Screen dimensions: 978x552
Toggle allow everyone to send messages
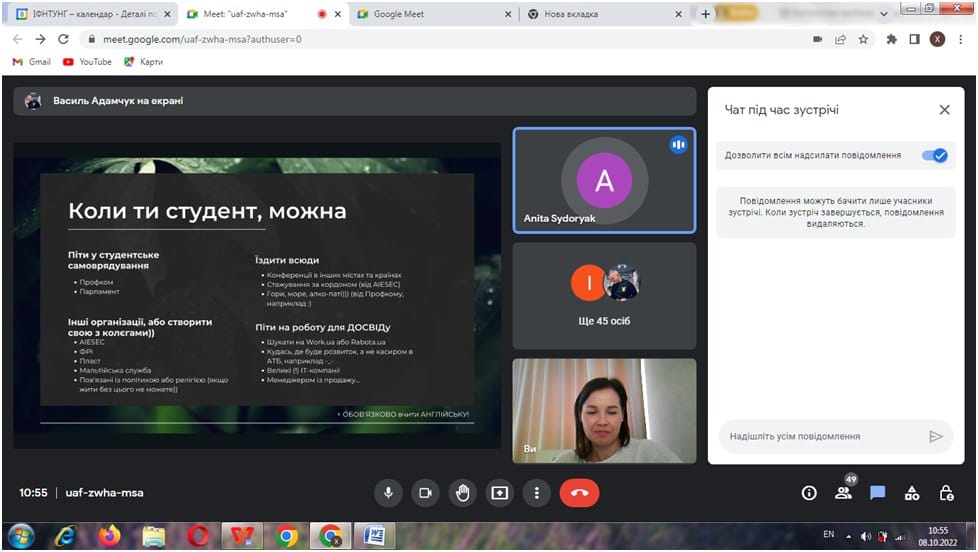pos(933,155)
